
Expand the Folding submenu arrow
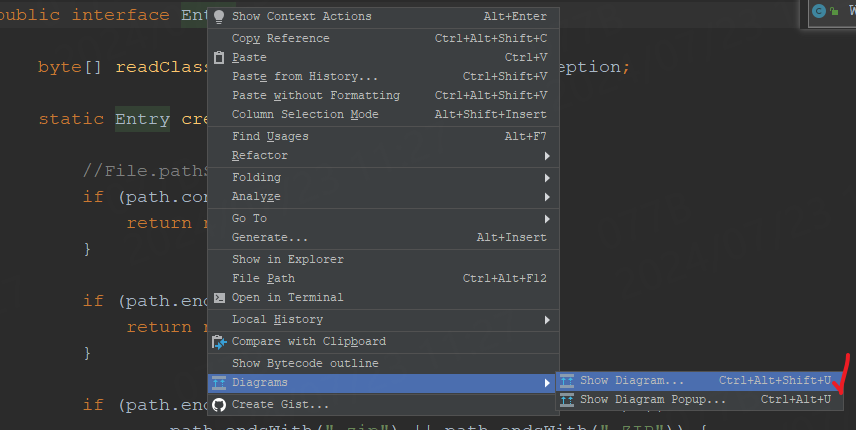coord(547,178)
